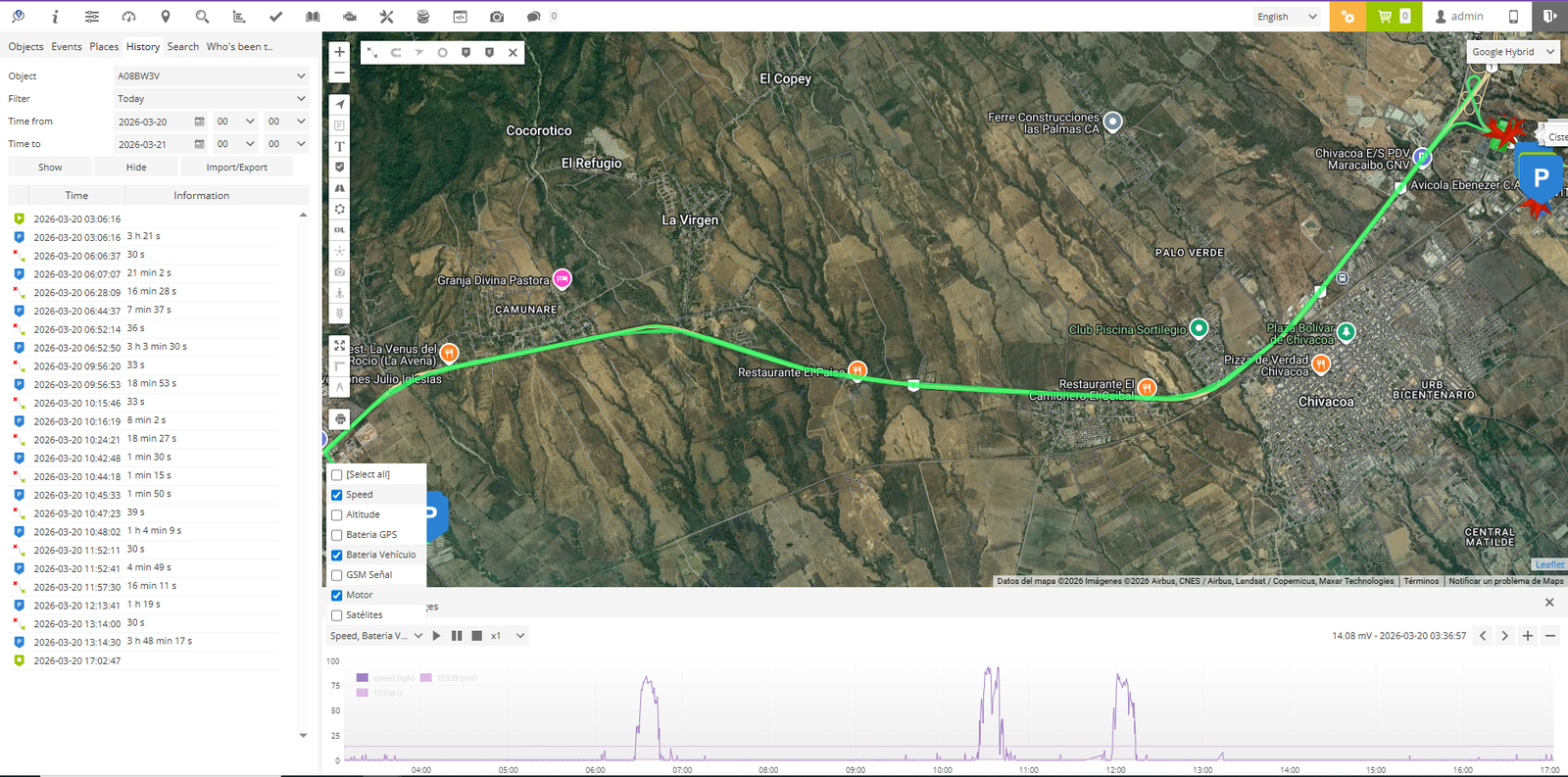Viewport: 1568px width, 777px height.
Task: Open the reports chart icon
Action: click(x=239, y=17)
